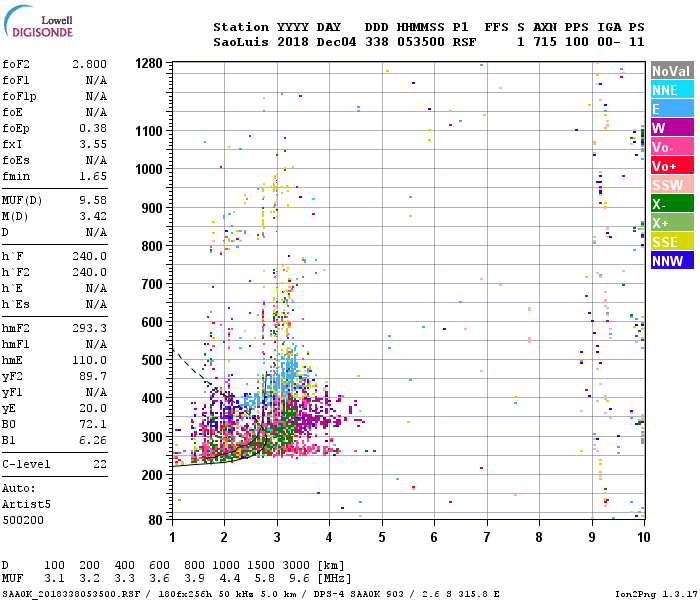Click the 80 km y-axis label
Screen dimensions: 700x600
point(155,520)
